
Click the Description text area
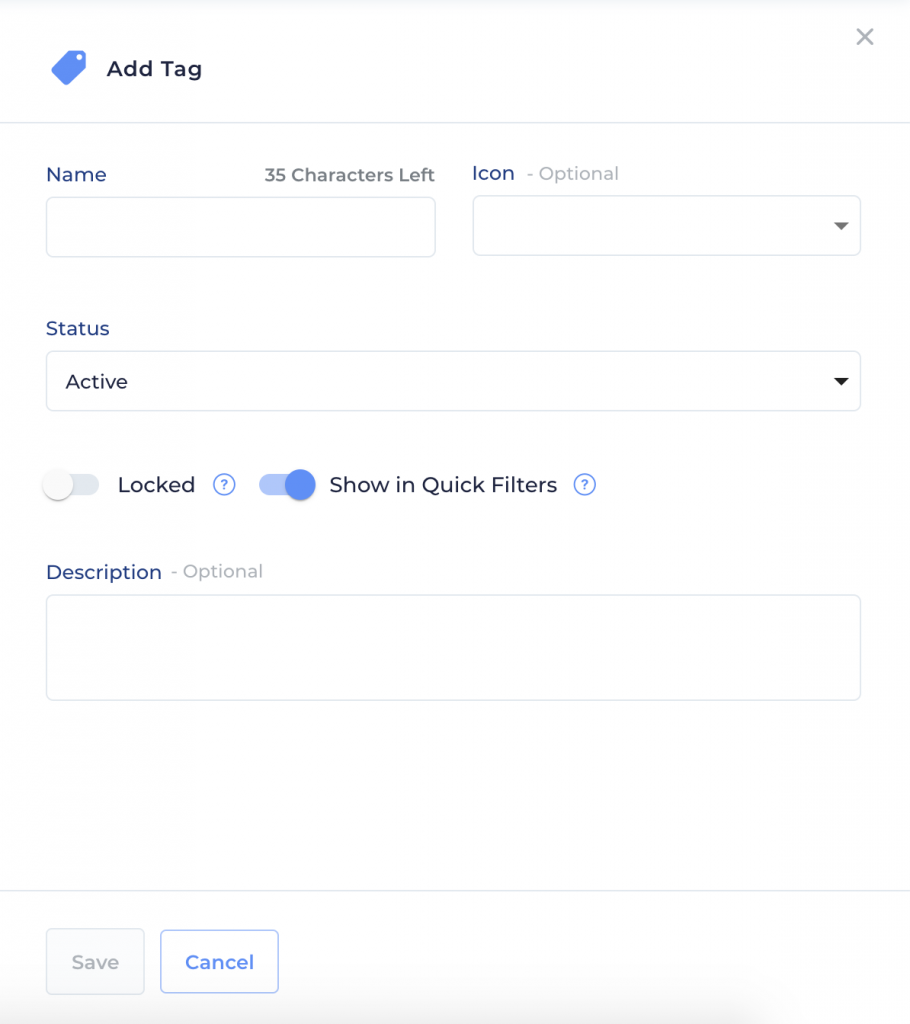coord(453,648)
